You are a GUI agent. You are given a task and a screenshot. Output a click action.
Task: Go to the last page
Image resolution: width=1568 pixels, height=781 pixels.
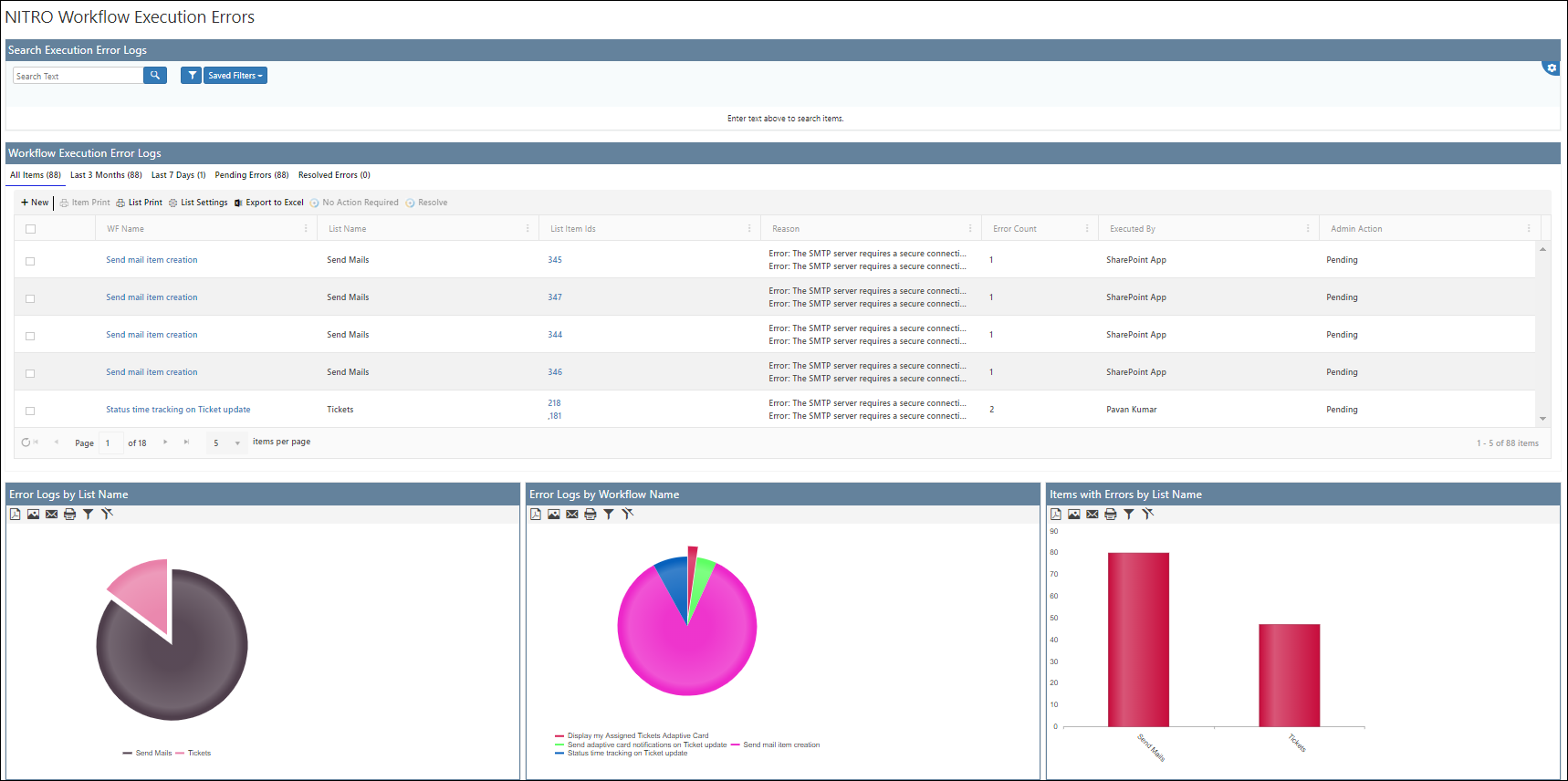[186, 443]
